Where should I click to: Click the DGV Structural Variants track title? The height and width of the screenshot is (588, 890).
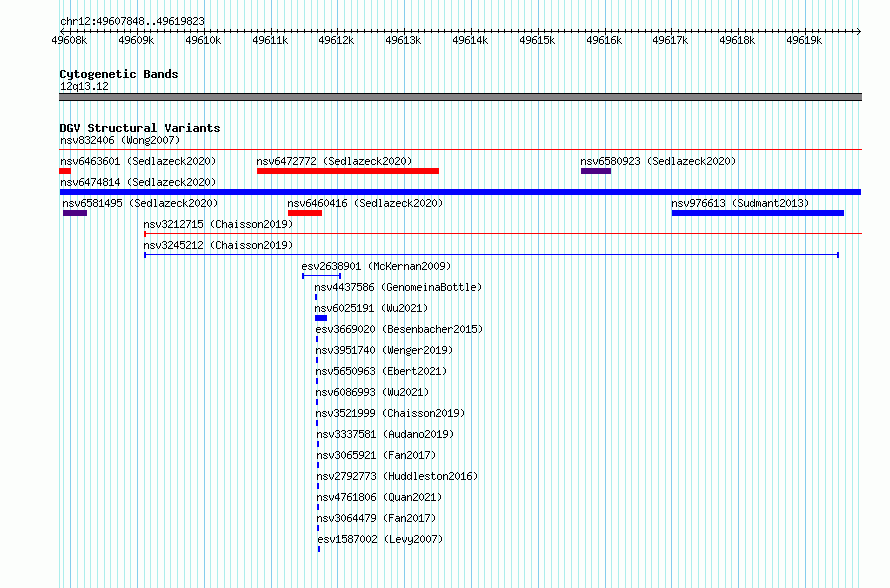coord(140,128)
